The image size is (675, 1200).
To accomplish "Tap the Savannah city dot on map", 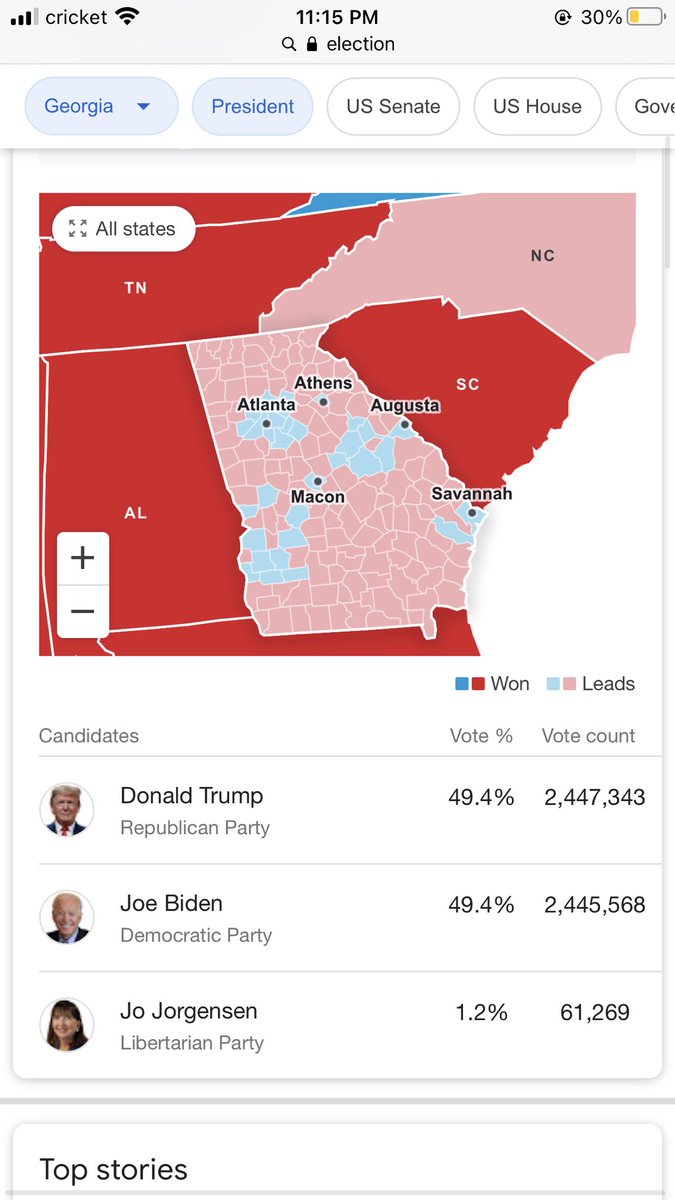I will point(472,512).
